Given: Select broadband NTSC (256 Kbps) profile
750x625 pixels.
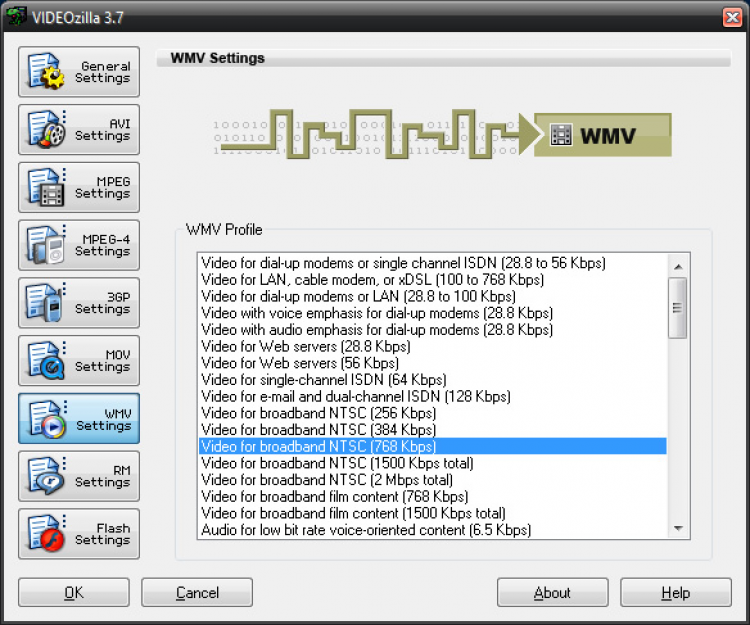Looking at the screenshot, I should [x=432, y=413].
